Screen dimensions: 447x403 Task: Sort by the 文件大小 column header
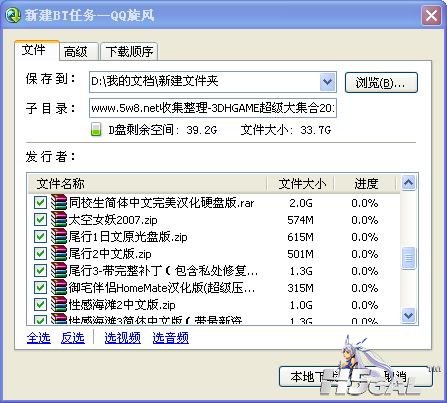tap(301, 183)
